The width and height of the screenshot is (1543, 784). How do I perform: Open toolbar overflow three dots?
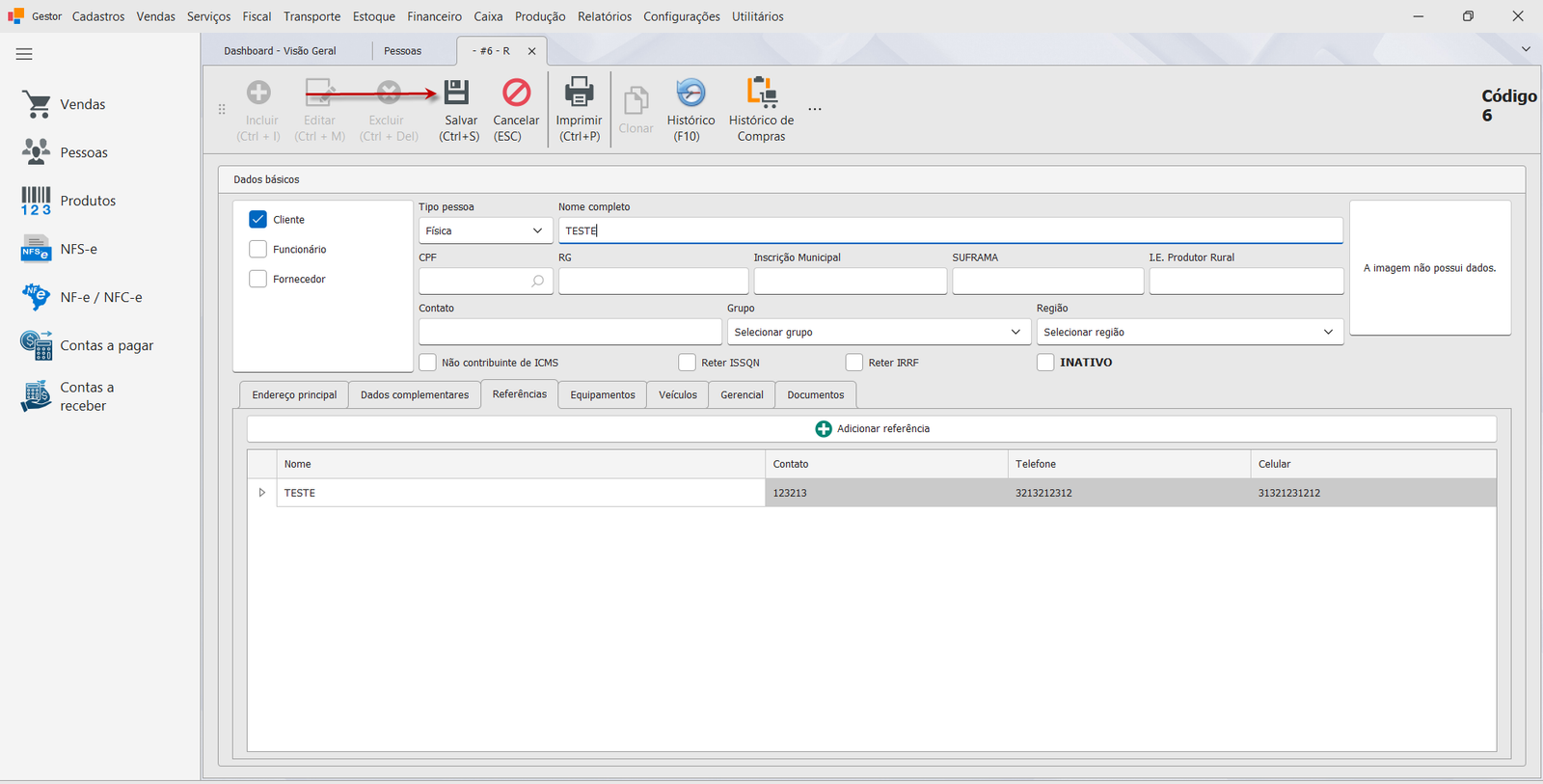[815, 109]
